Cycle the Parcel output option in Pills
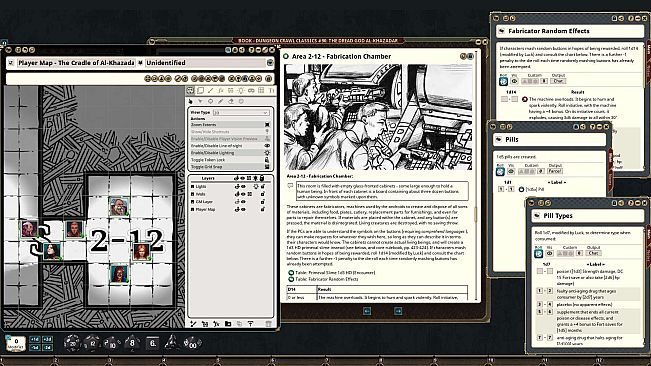Viewport: 651px width, 366px height. (x=555, y=171)
